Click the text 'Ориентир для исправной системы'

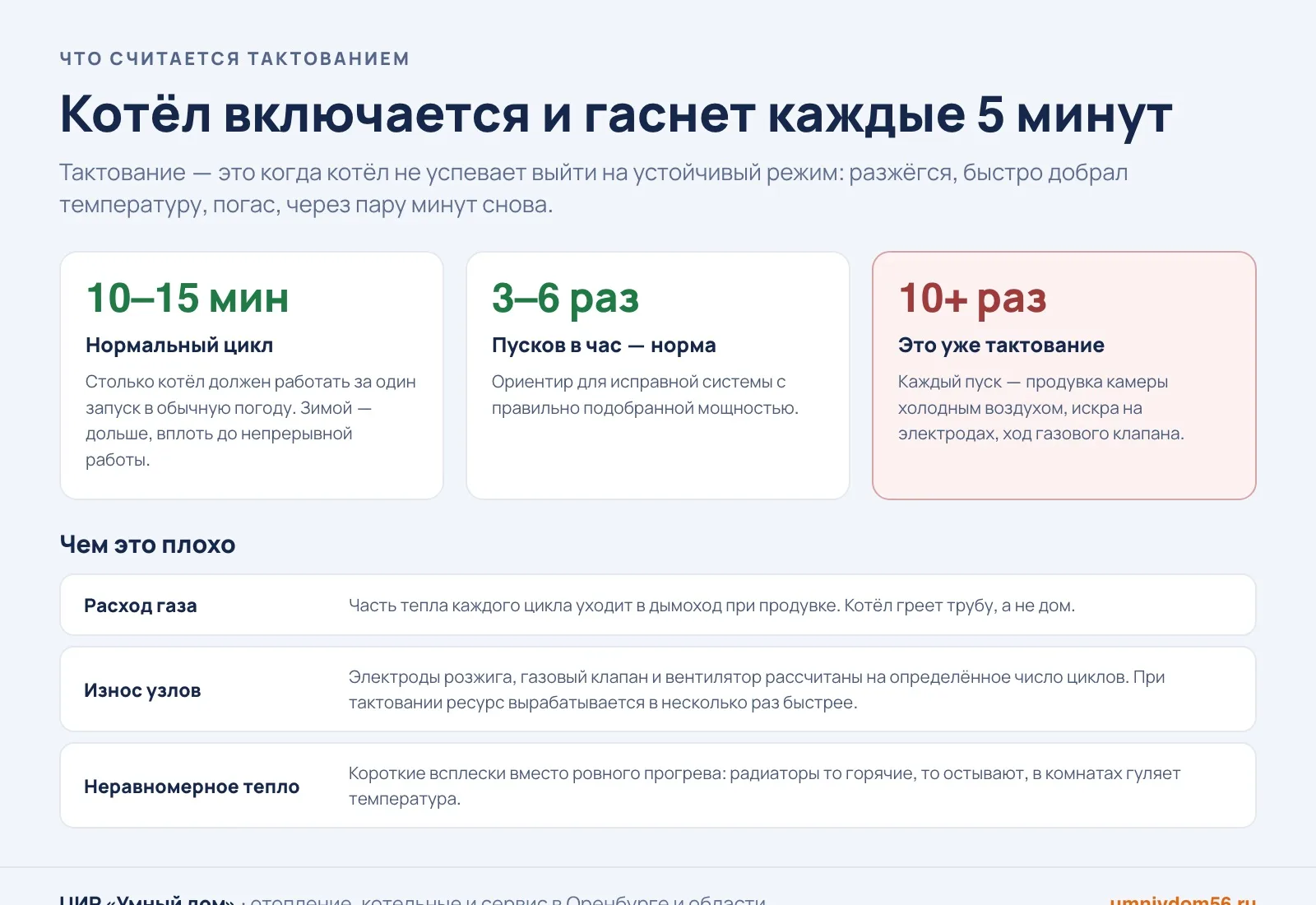(x=645, y=395)
